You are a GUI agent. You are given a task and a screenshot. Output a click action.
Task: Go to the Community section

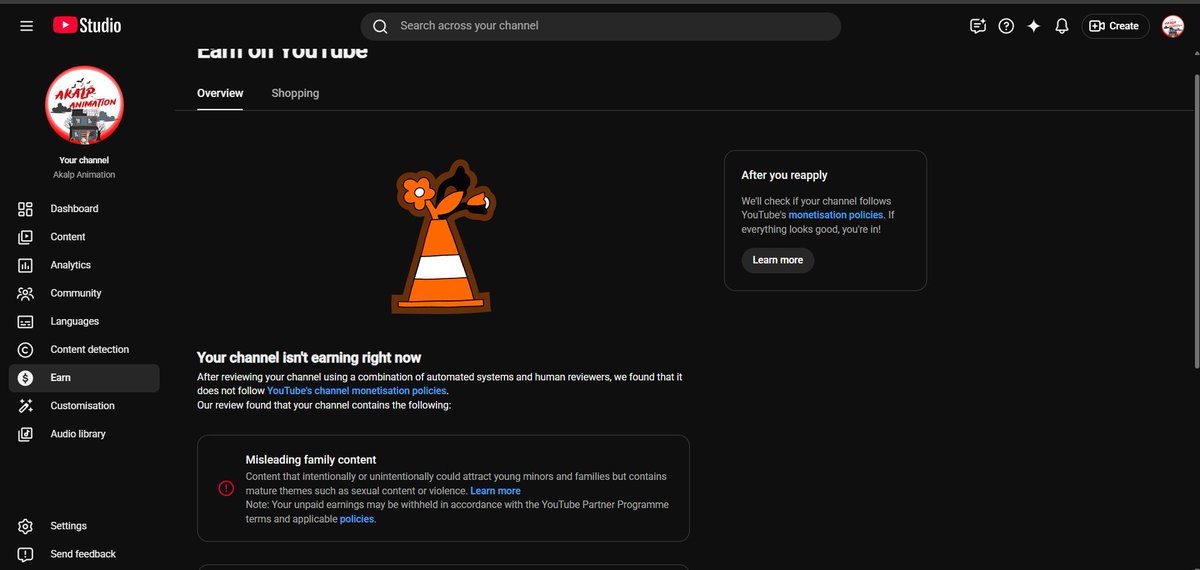(84, 293)
